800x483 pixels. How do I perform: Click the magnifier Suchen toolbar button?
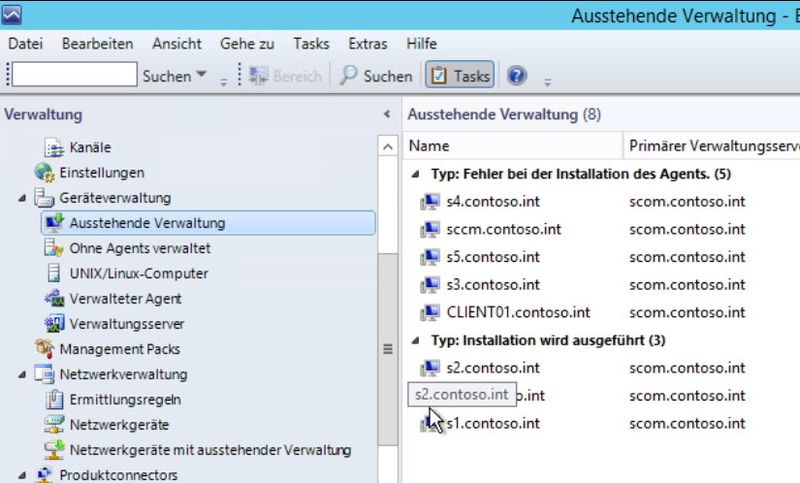click(376, 76)
